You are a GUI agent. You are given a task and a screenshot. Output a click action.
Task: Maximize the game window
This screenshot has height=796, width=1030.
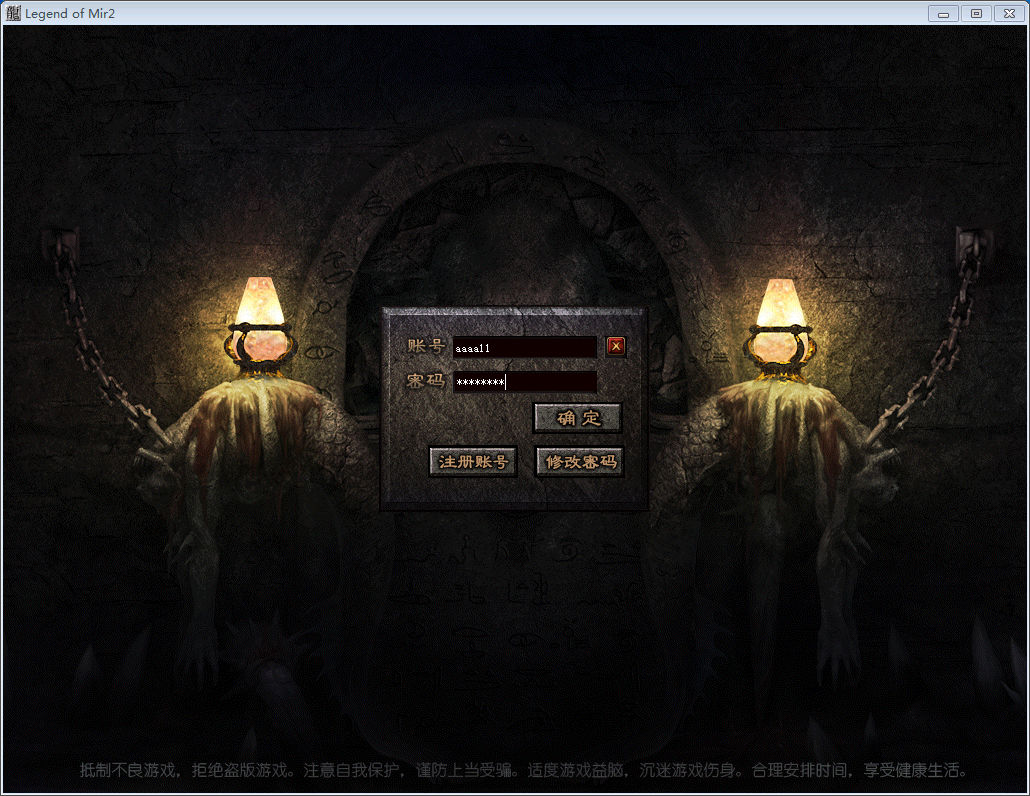tap(975, 13)
